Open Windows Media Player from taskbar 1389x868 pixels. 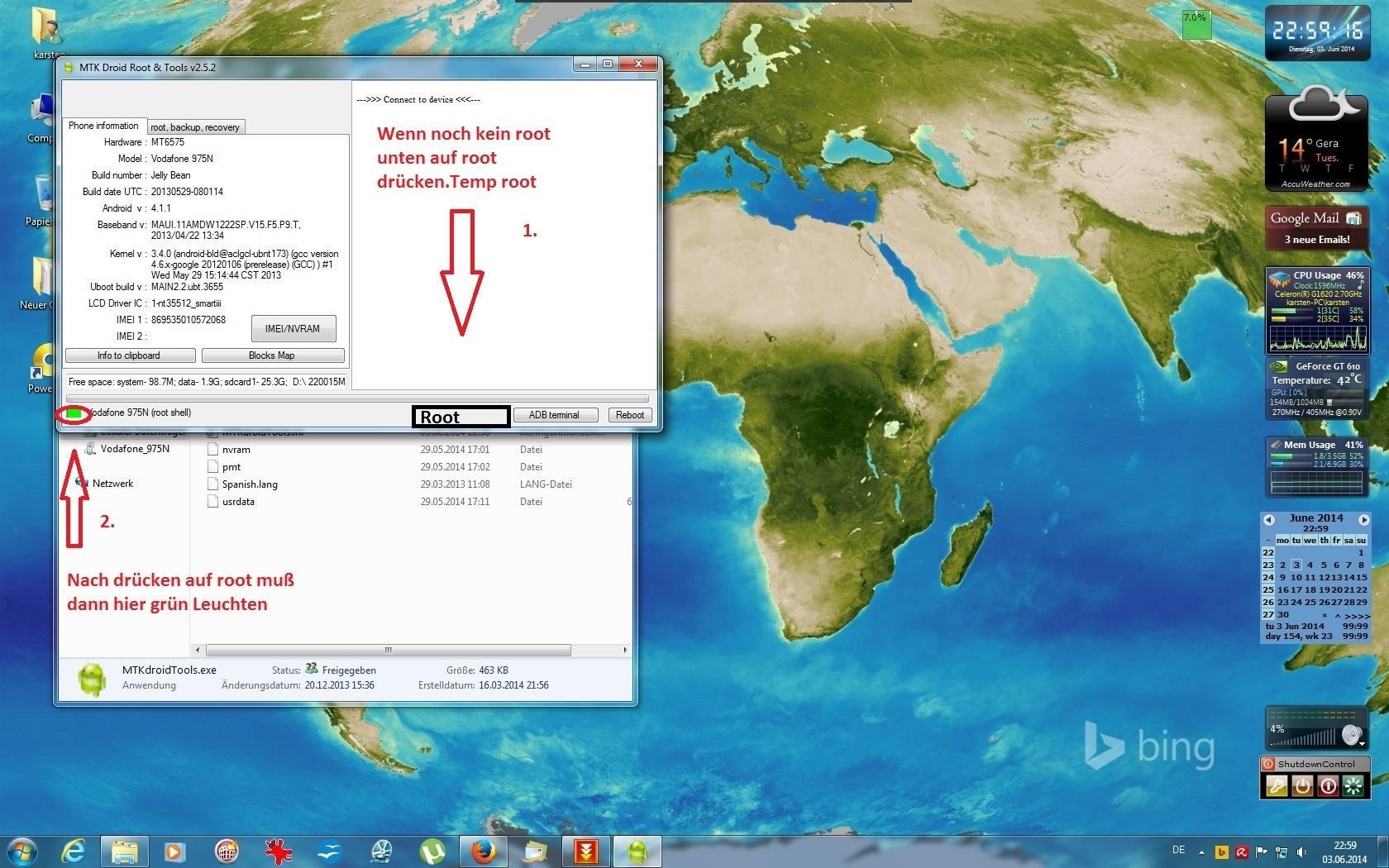pos(174,851)
